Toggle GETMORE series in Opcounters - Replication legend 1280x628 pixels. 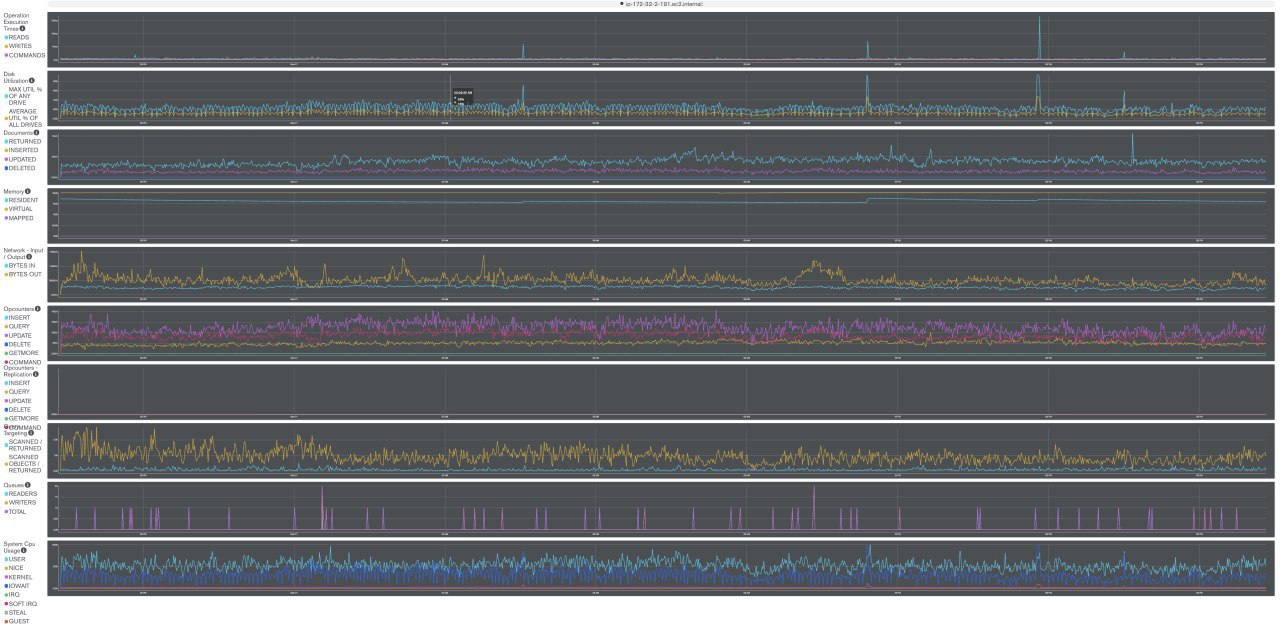(20, 419)
